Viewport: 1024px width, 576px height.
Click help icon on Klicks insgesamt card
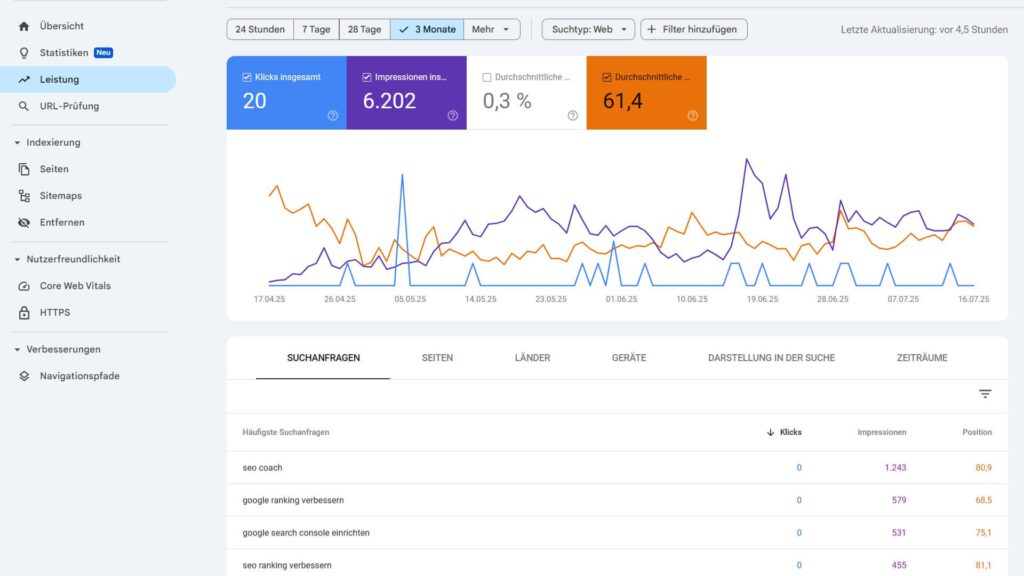pos(332,115)
